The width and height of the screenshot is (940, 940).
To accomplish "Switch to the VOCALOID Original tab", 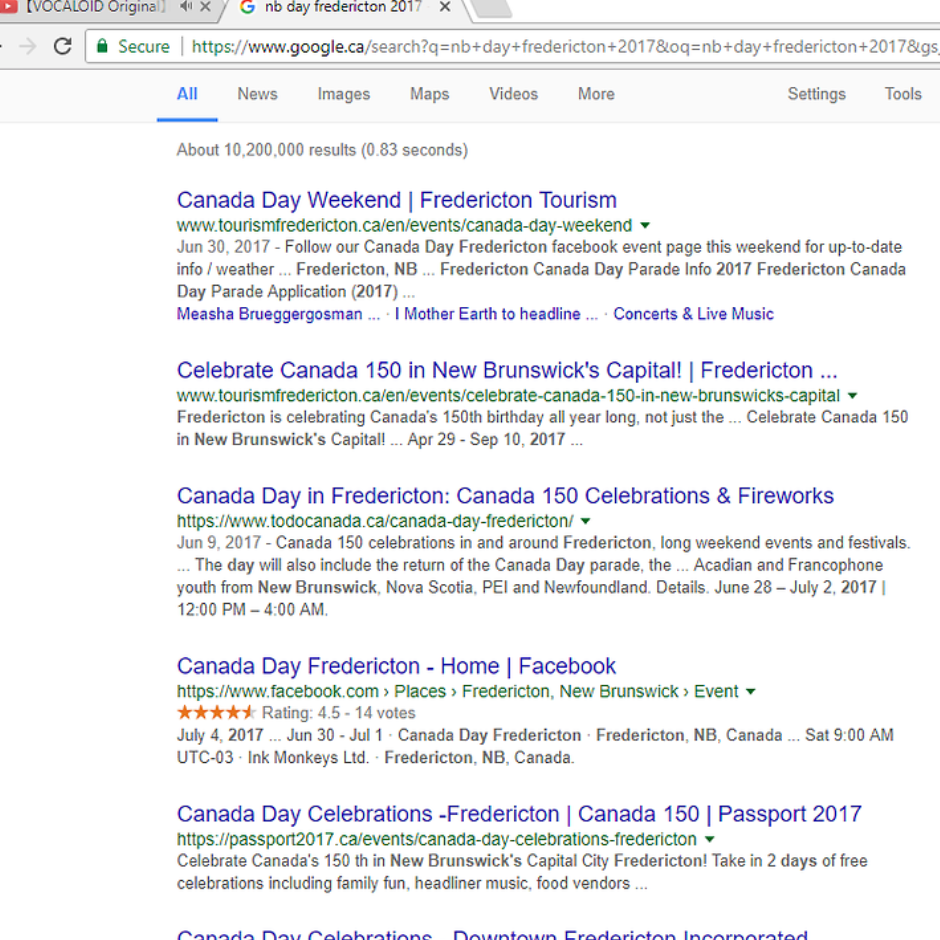I will (90, 8).
